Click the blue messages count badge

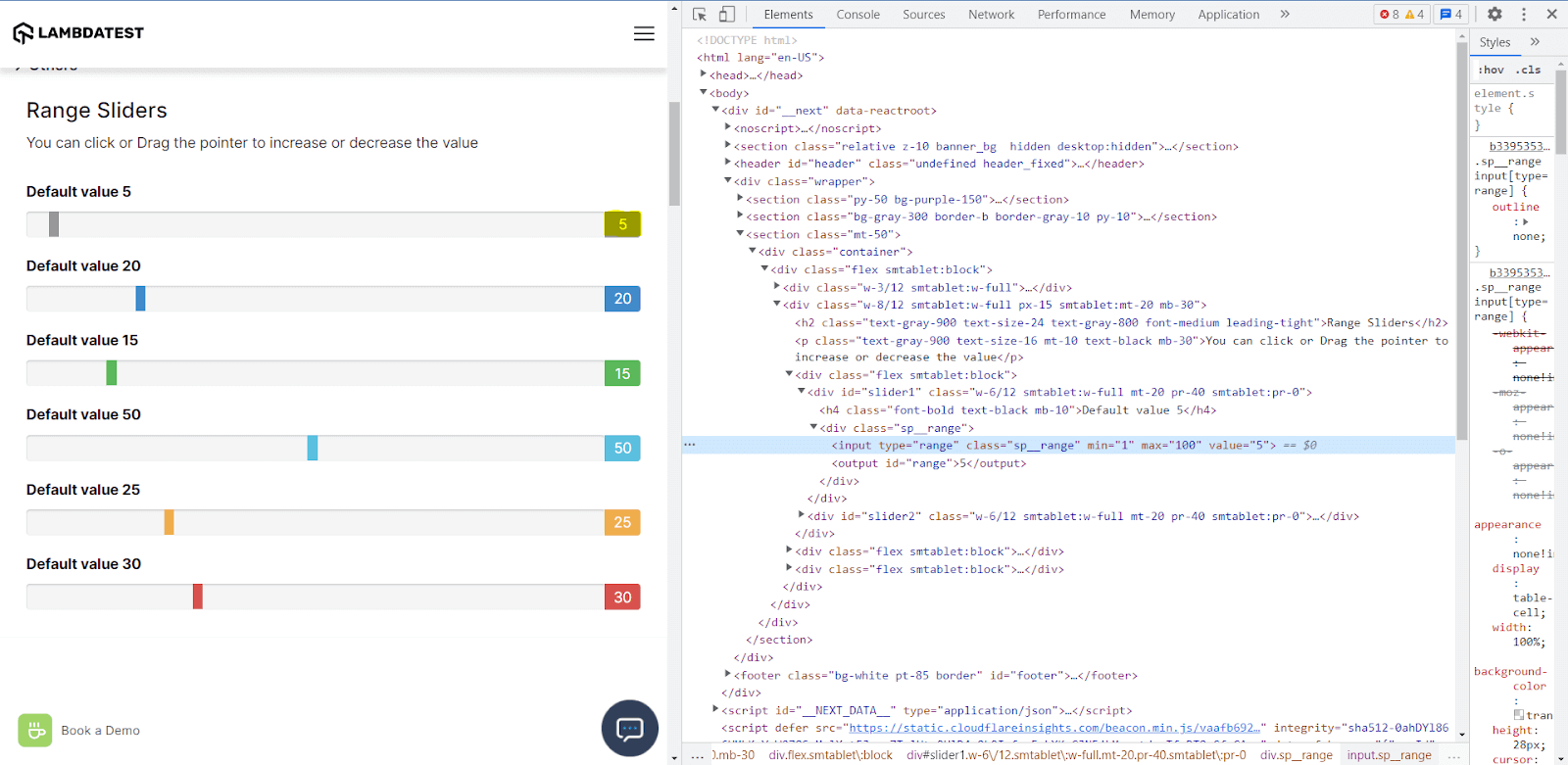(1450, 14)
